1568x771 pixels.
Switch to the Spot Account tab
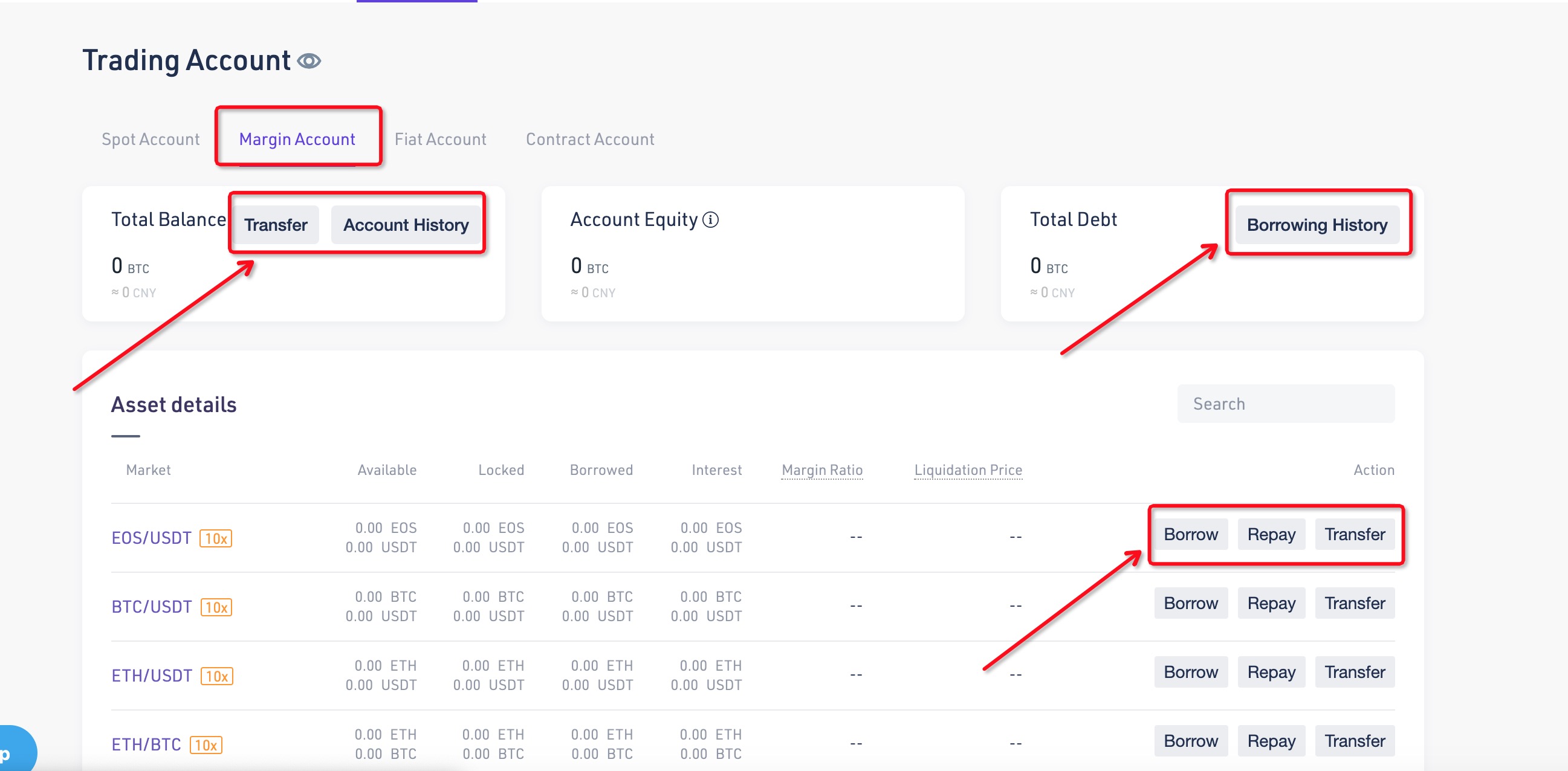151,140
